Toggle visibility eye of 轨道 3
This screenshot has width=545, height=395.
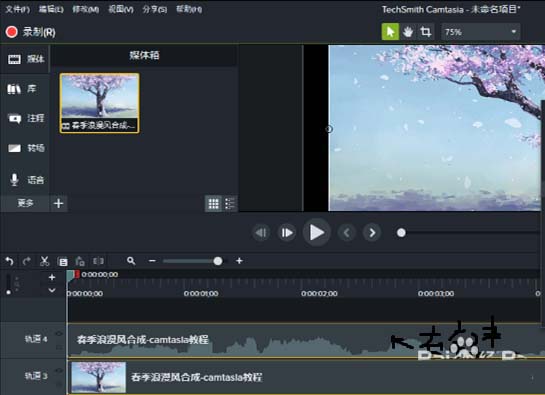click(x=59, y=371)
